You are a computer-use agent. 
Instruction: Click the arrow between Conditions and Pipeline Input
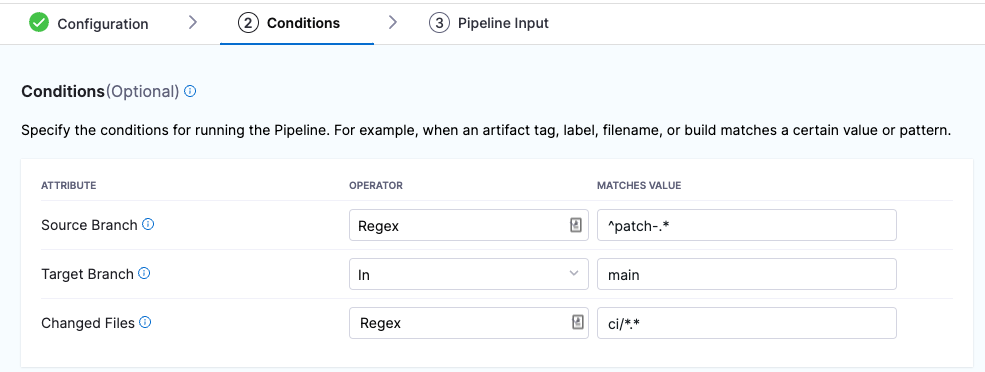pyautogui.click(x=393, y=23)
